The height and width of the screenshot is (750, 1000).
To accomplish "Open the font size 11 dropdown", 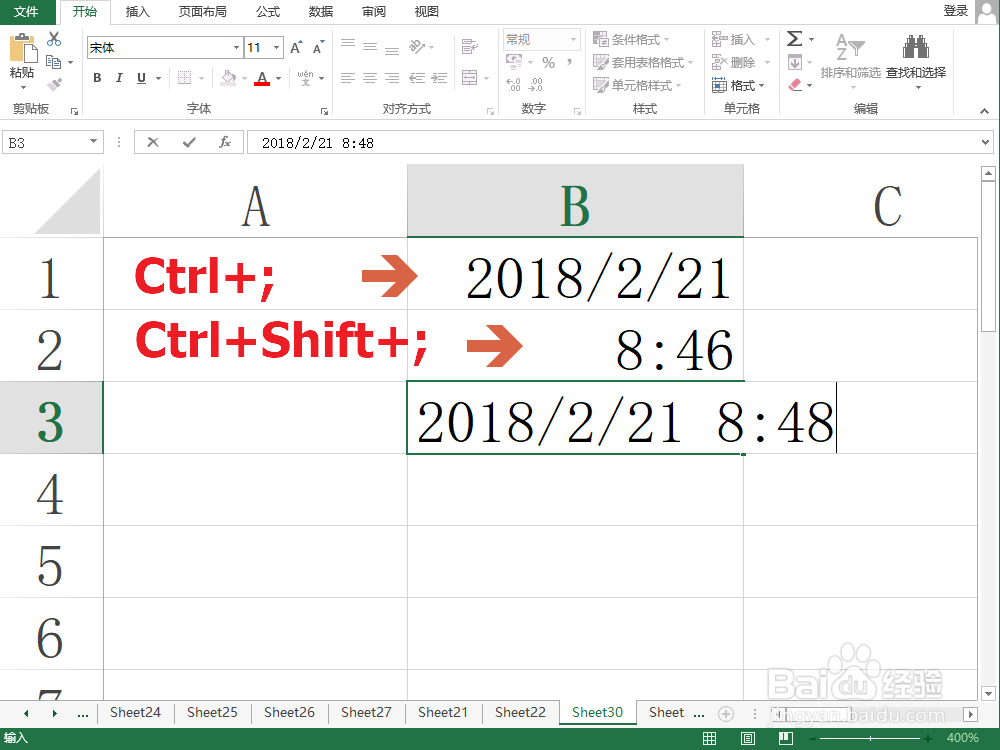I will click(276, 48).
